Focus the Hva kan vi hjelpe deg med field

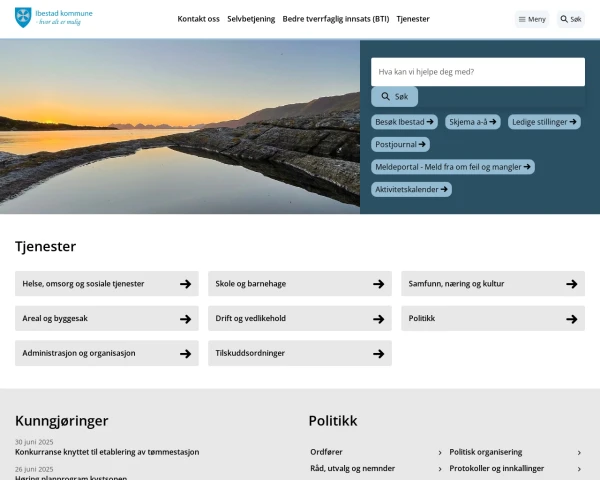[x=478, y=72]
